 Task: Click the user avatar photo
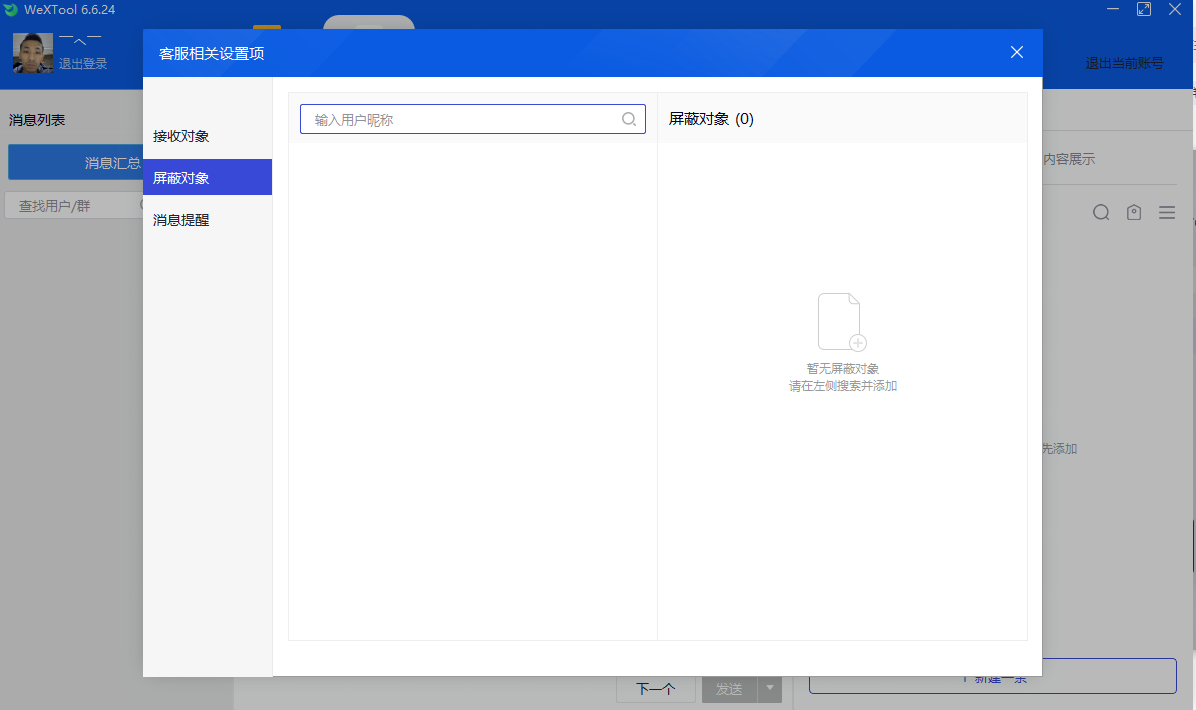(x=33, y=53)
